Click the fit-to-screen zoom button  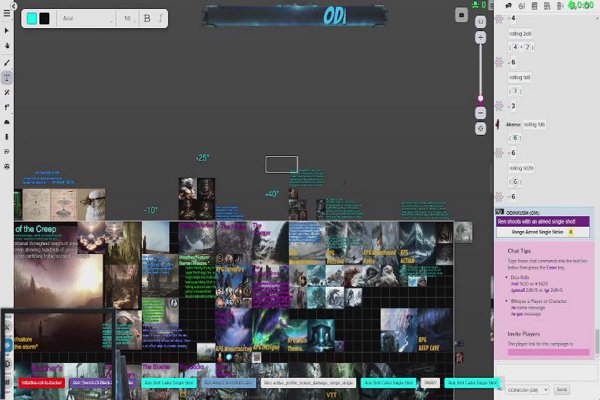(481, 128)
